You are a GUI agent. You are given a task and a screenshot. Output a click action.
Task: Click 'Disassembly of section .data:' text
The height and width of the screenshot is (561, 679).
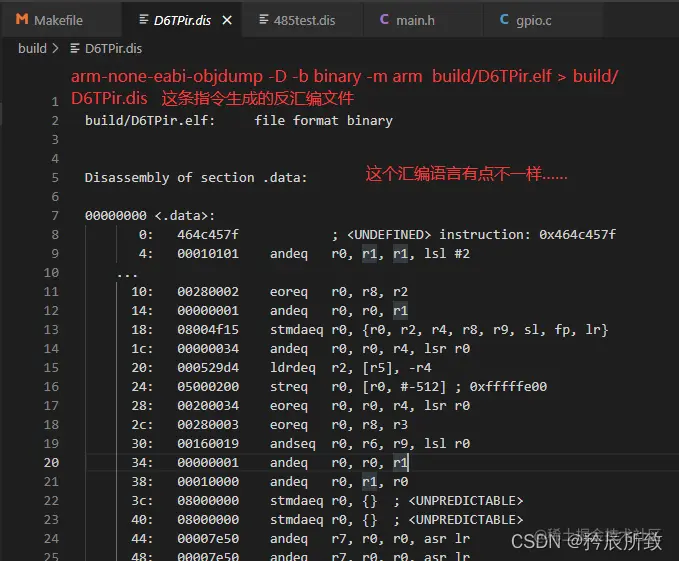pos(196,177)
